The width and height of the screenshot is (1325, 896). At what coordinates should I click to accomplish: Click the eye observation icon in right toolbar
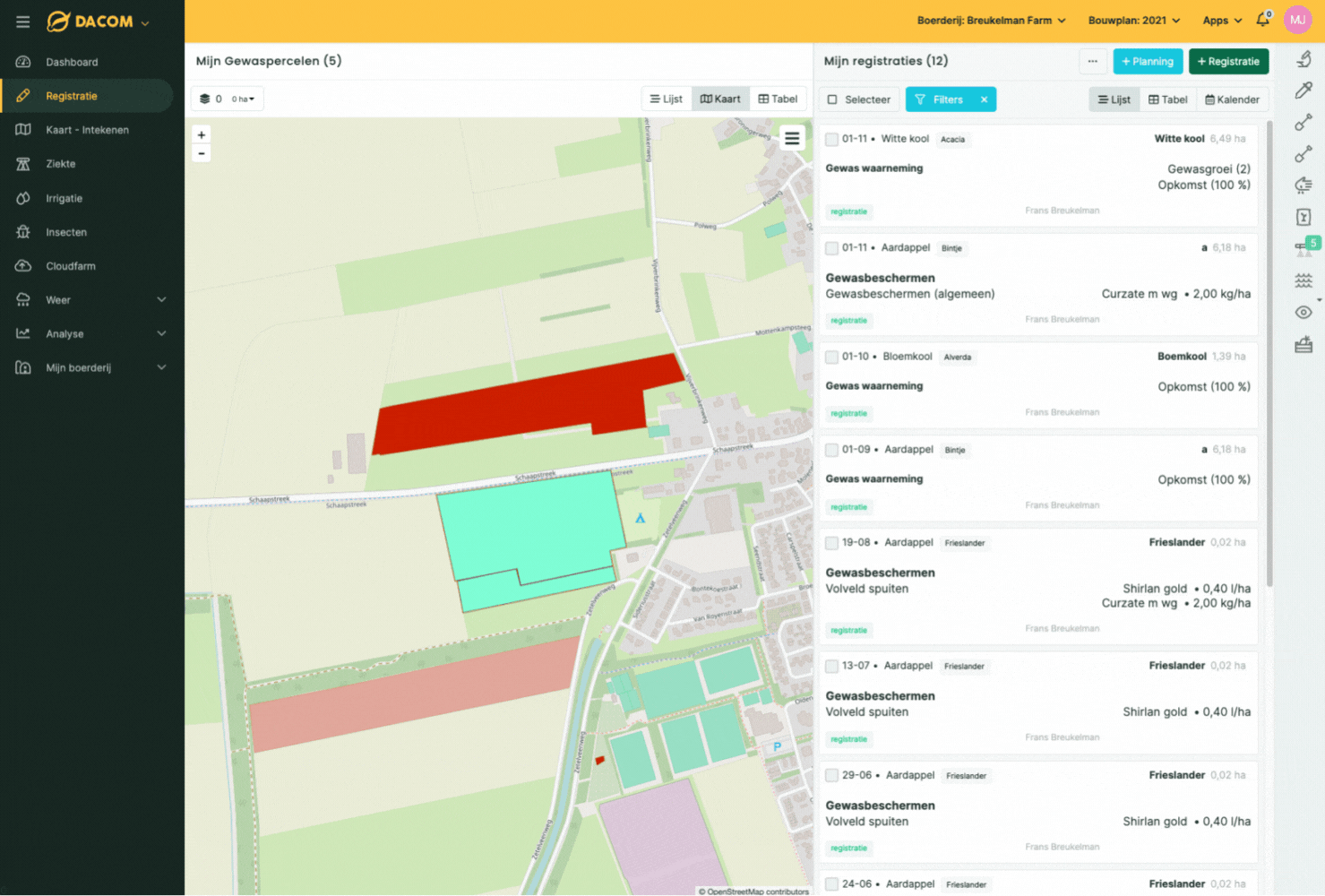tap(1303, 313)
